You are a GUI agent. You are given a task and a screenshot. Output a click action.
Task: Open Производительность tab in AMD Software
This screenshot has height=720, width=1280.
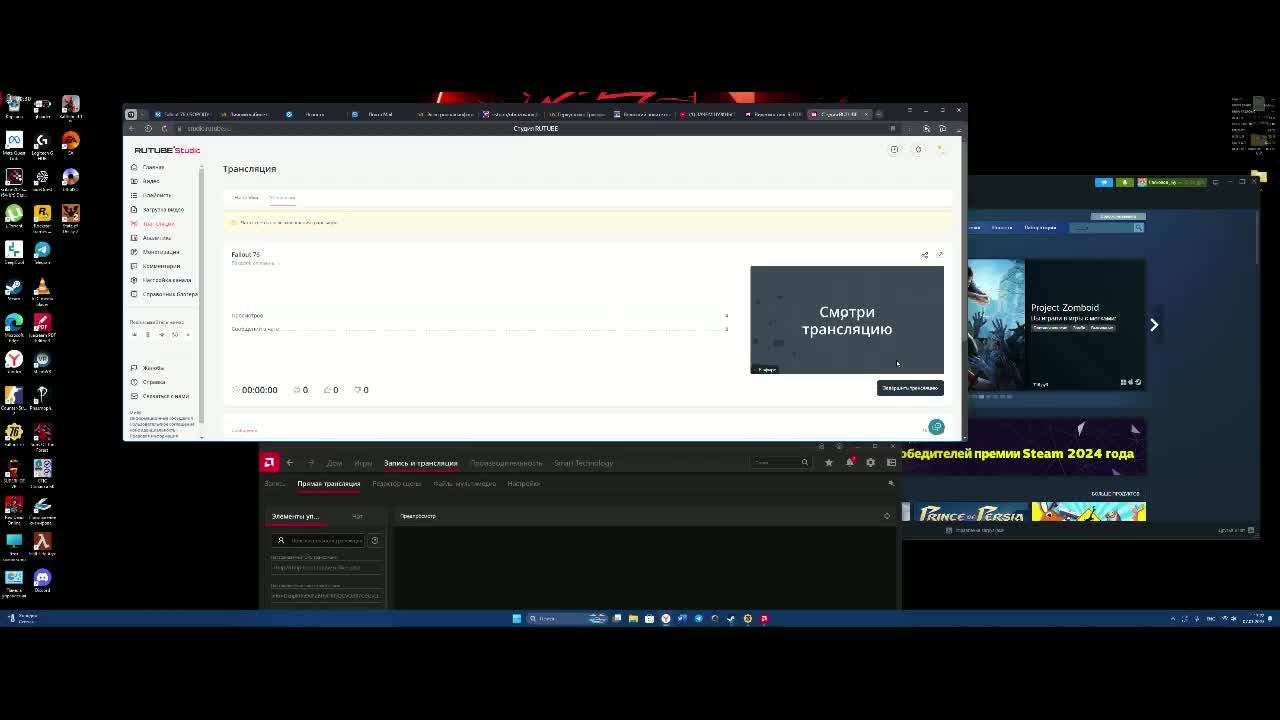[506, 463]
